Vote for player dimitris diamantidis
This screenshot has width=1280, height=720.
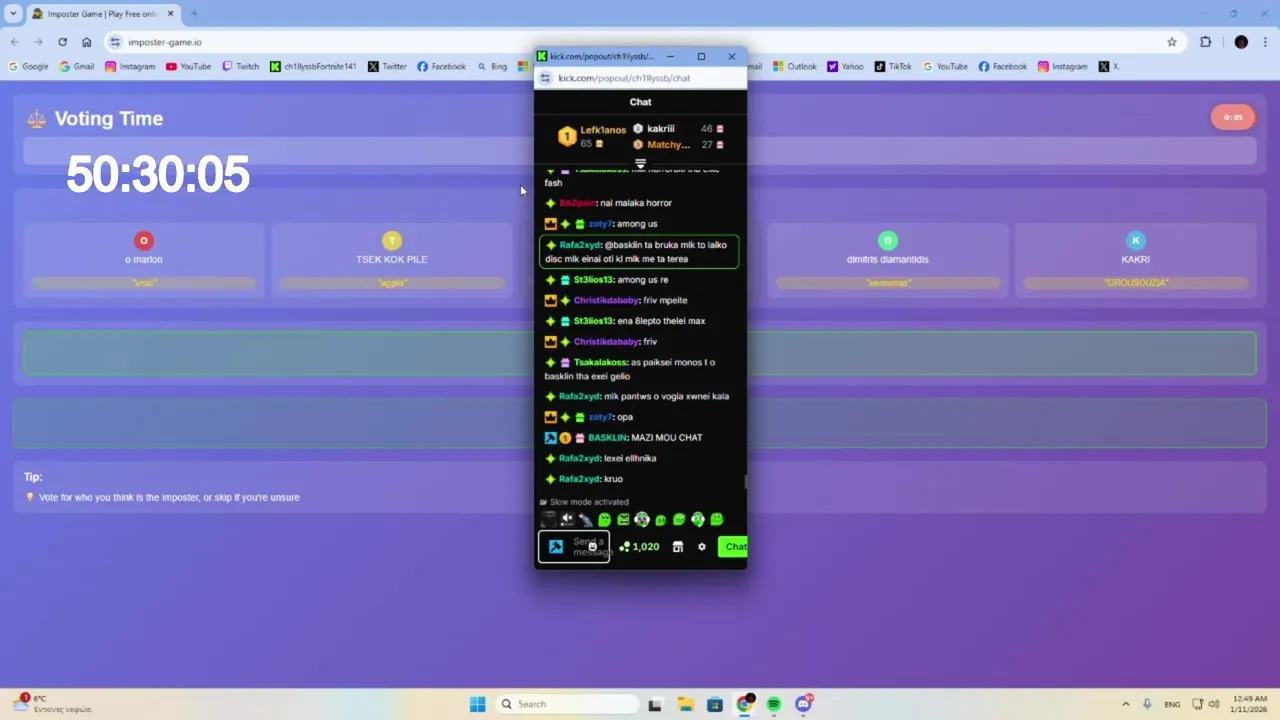tap(888, 260)
